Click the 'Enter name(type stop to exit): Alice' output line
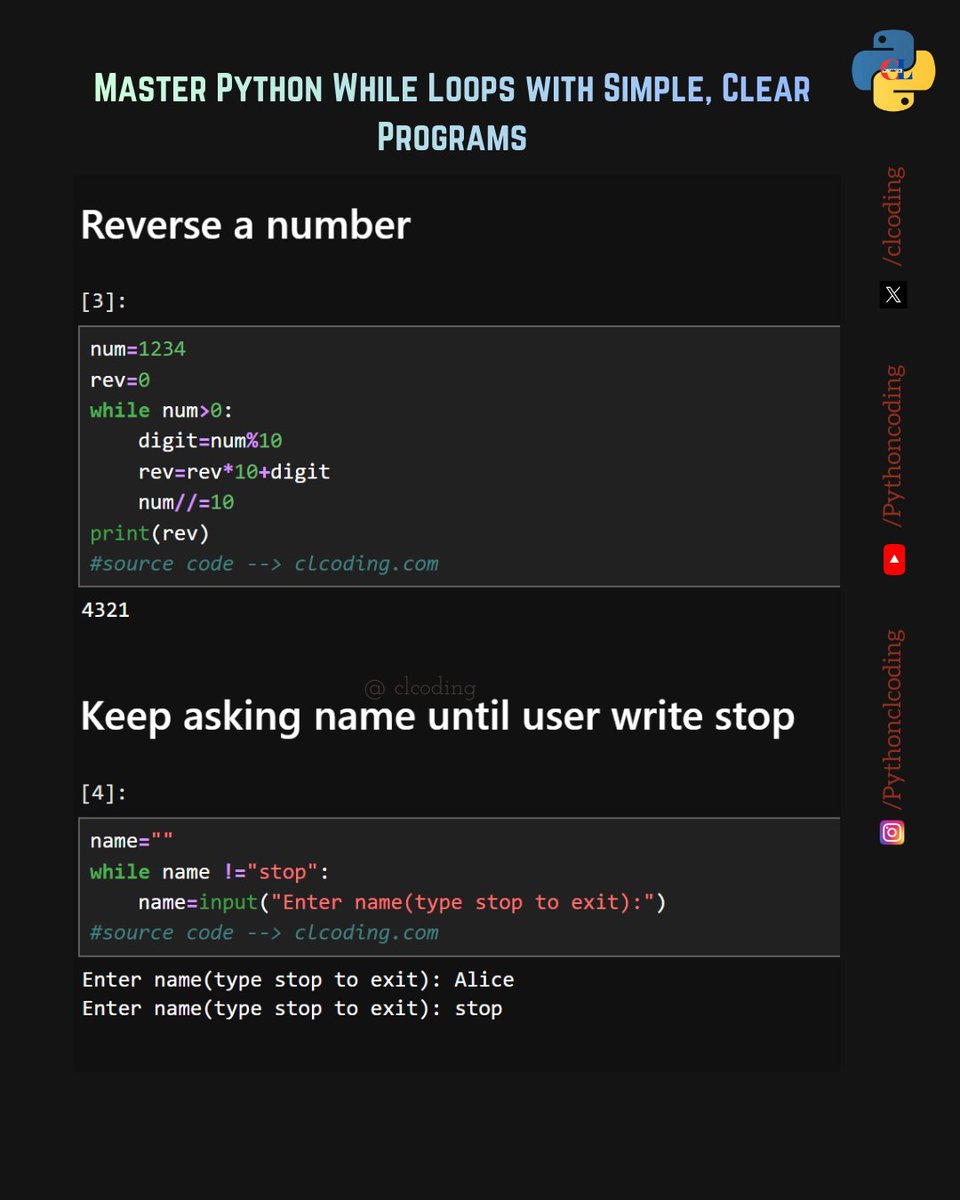Image resolution: width=960 pixels, height=1200 pixels. coord(297,979)
